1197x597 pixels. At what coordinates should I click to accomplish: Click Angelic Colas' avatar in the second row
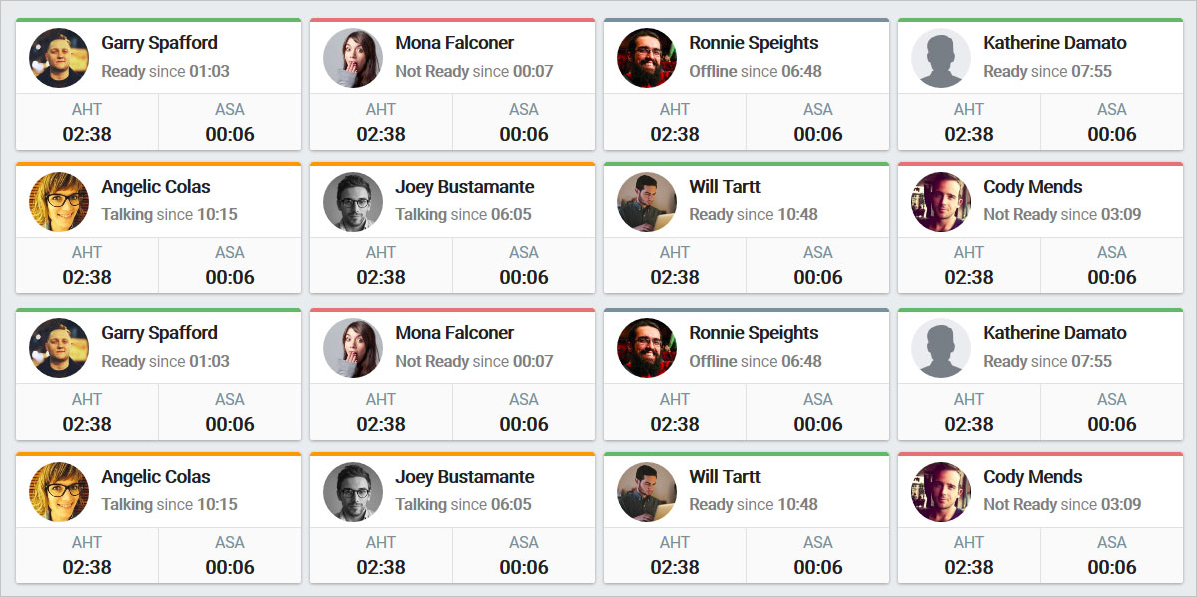click(59, 202)
